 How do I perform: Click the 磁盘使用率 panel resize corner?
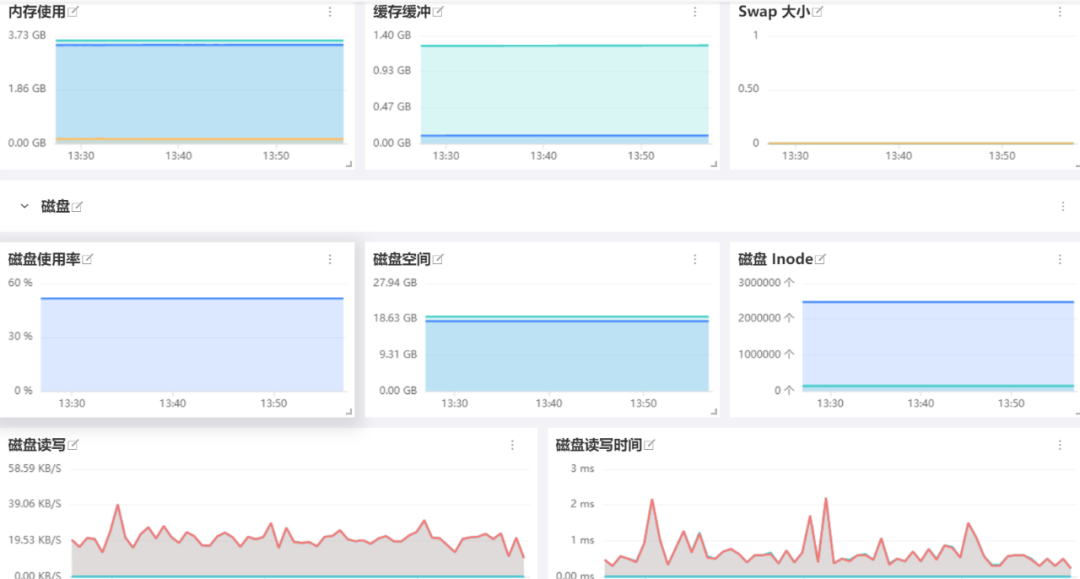point(349,412)
